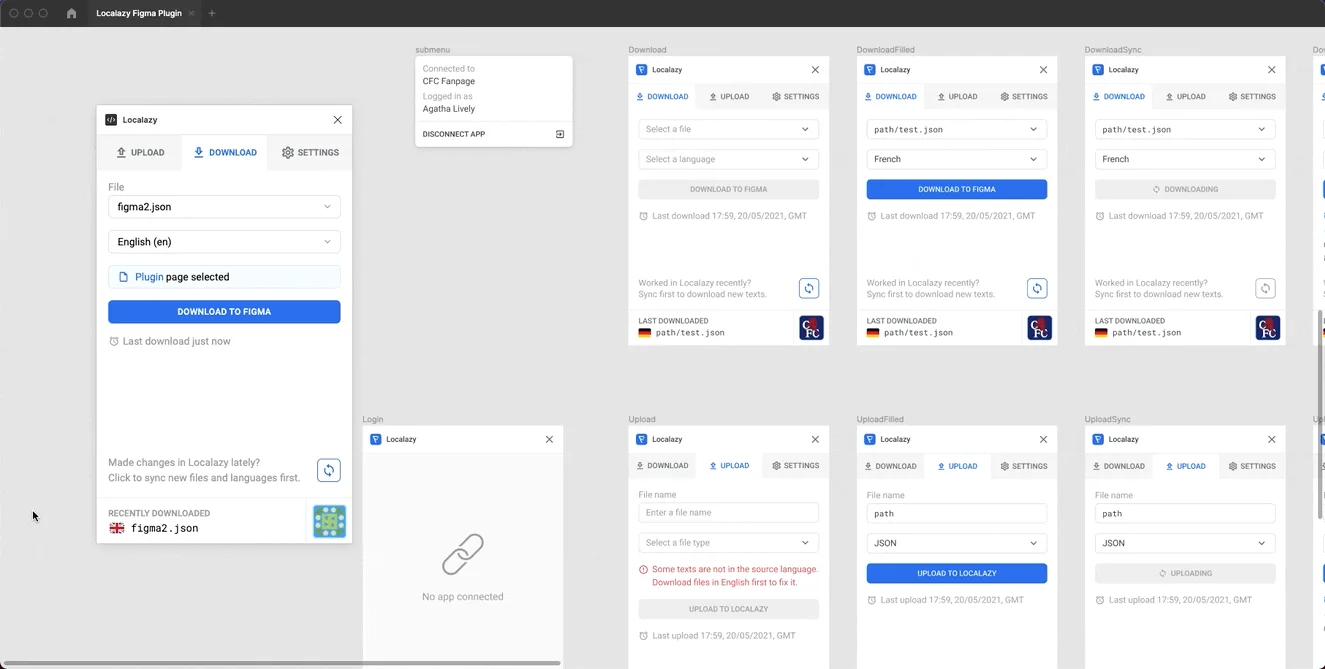Open the Select a language dropdown in the Download frame
1325x669 pixels.
[x=728, y=159]
